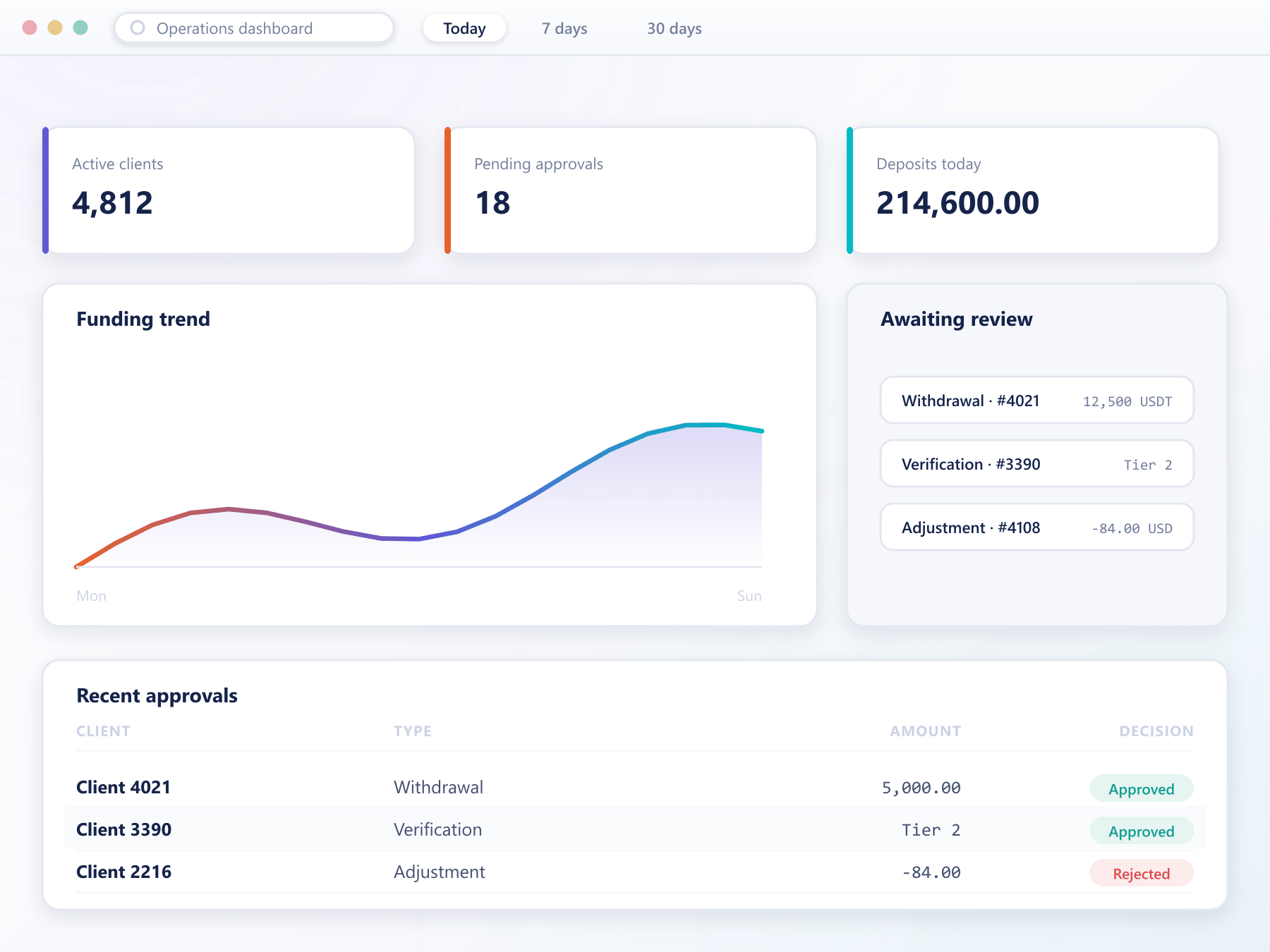This screenshot has height=952, width=1270.
Task: Select the Client 4021 row
Action: (635, 788)
